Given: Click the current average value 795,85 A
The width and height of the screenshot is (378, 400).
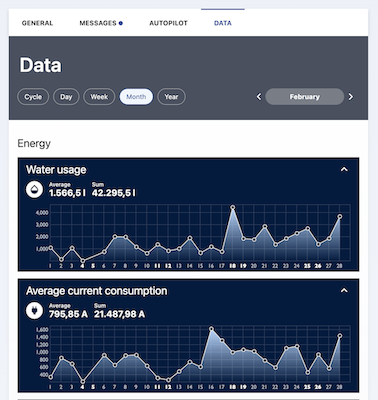Looking at the screenshot, I should 68,314.
